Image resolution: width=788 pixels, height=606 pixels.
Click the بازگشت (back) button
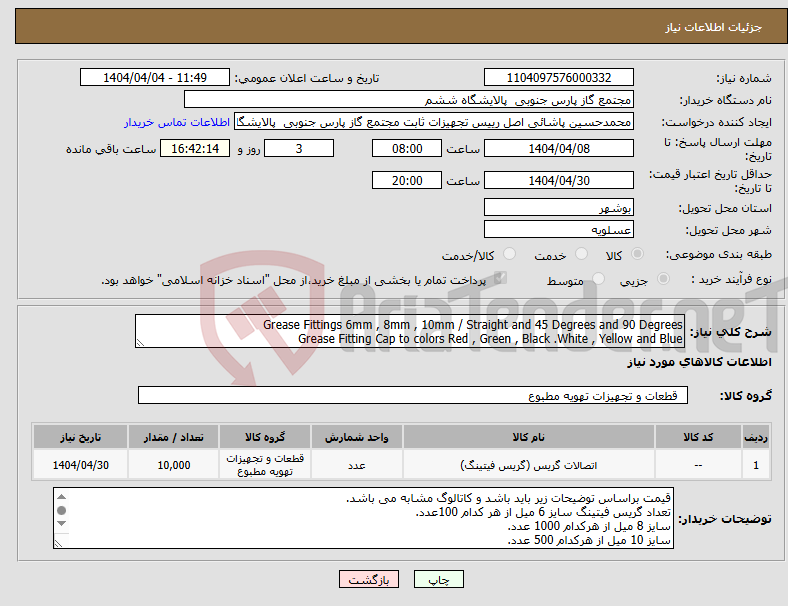coord(368,579)
